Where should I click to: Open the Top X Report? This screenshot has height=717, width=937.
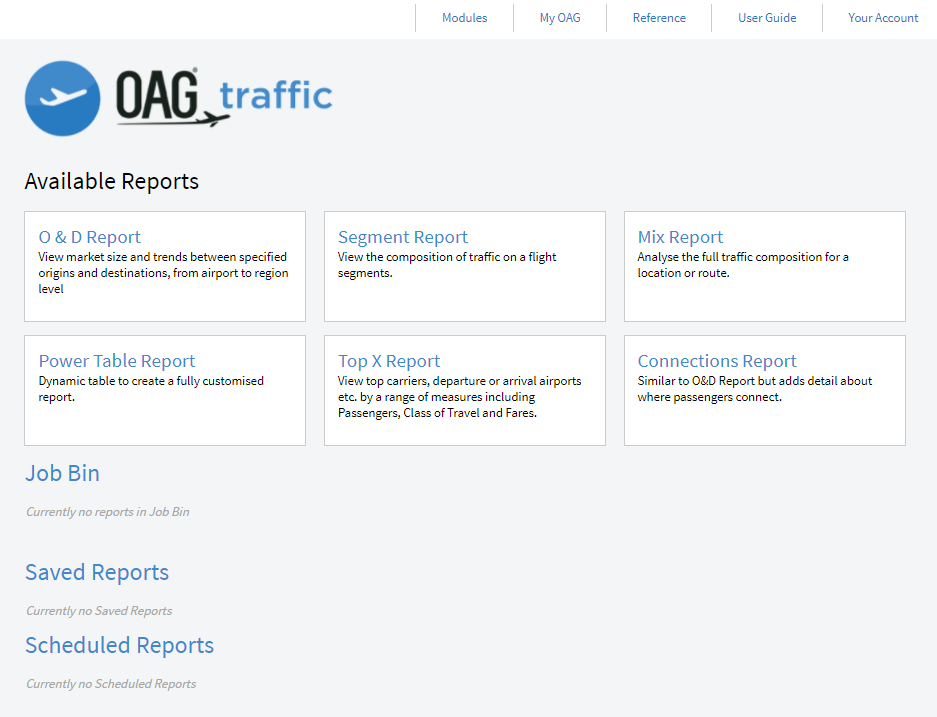(389, 361)
